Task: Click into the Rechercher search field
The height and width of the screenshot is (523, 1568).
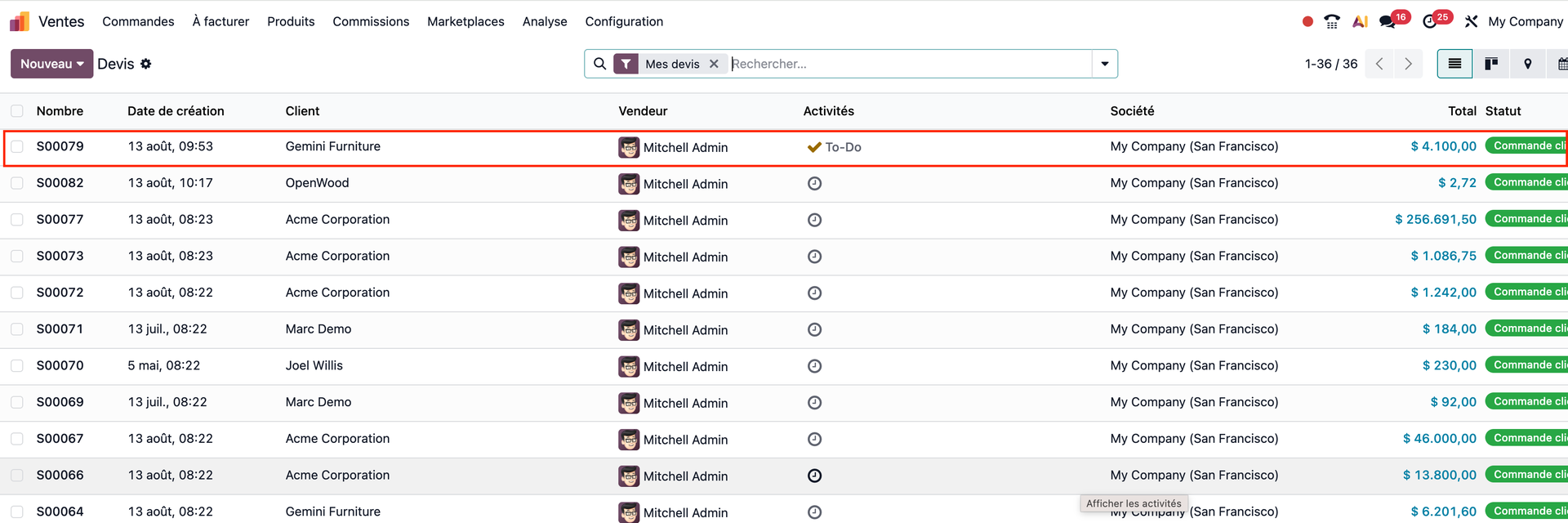Action: coord(909,64)
